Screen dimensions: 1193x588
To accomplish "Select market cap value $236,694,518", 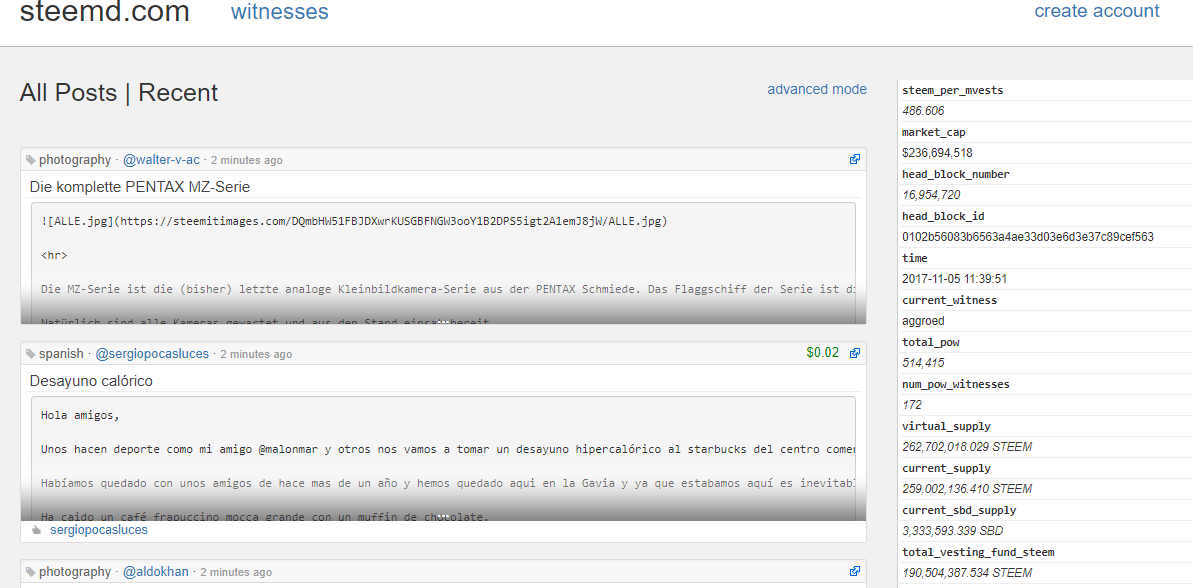I will pos(937,153).
